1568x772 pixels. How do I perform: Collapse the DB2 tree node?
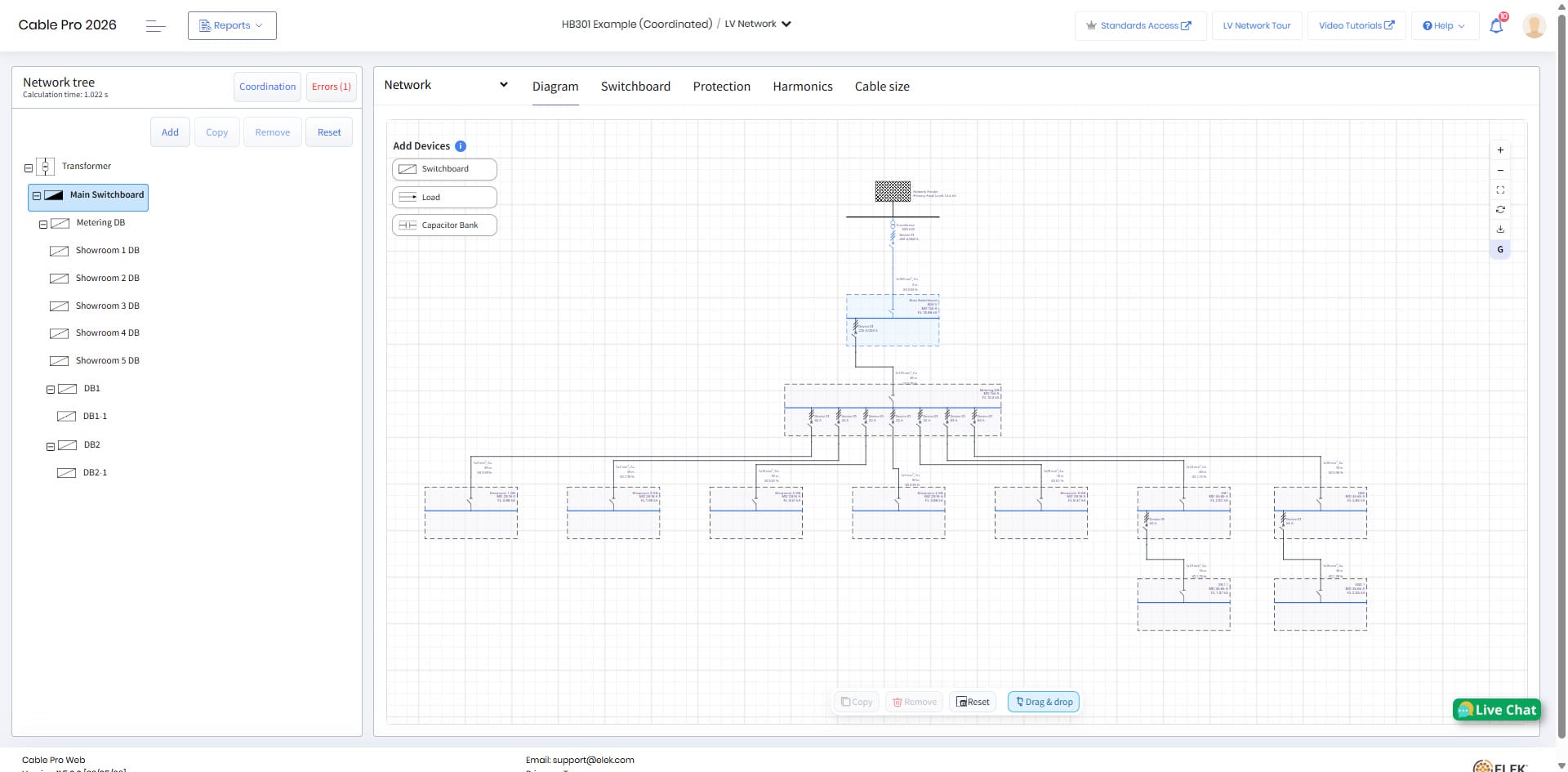pyautogui.click(x=51, y=447)
